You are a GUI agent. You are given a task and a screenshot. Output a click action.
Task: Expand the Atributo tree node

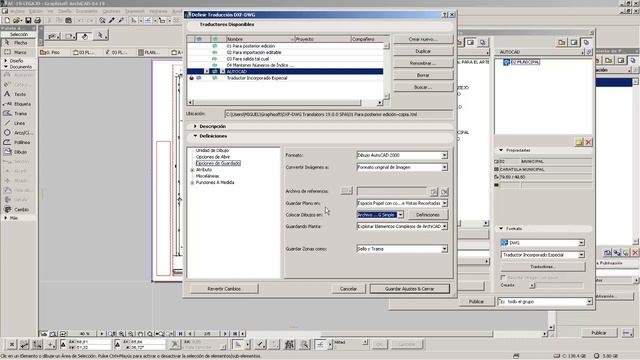click(x=192, y=170)
